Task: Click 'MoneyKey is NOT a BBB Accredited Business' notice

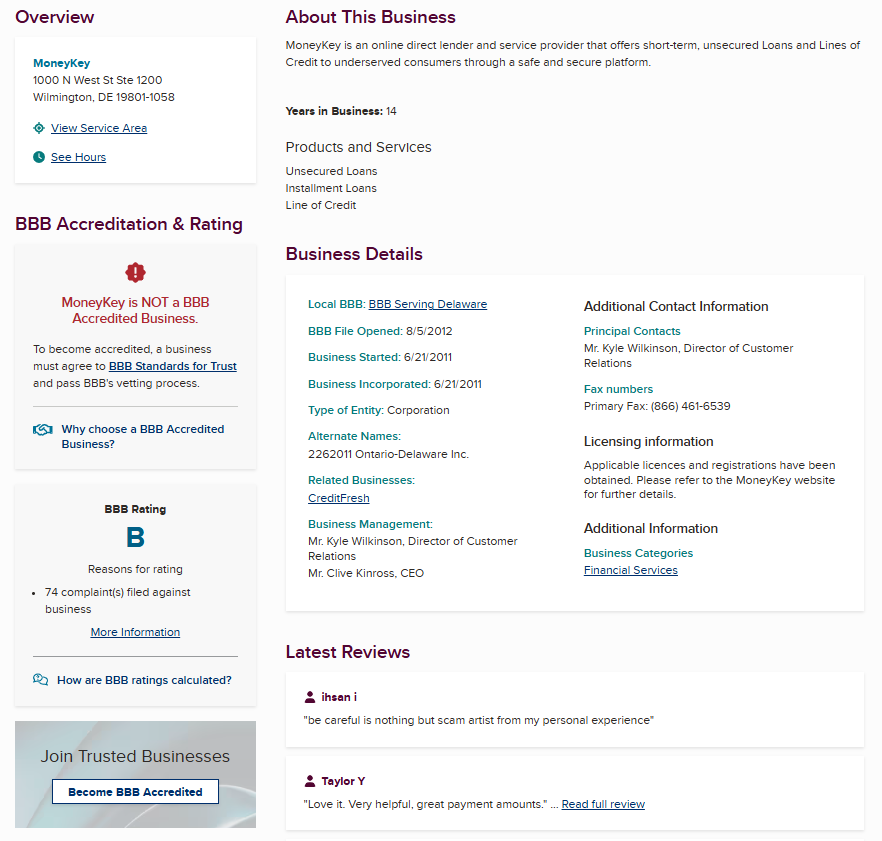Action: [136, 311]
